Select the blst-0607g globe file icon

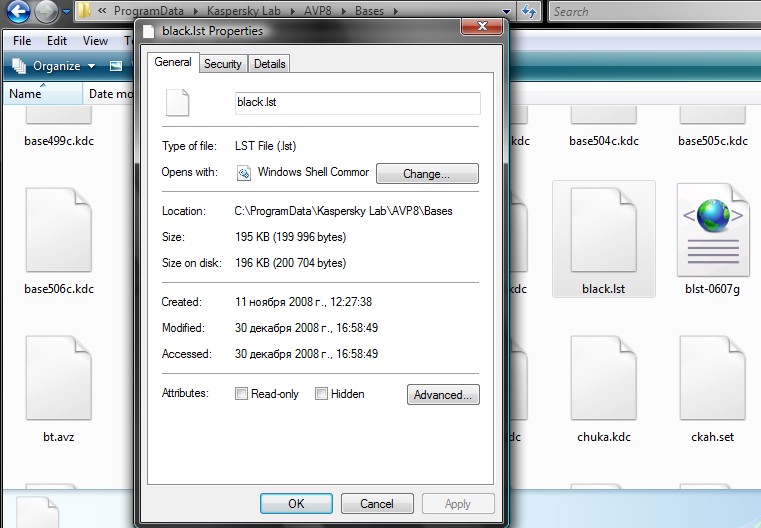[713, 230]
